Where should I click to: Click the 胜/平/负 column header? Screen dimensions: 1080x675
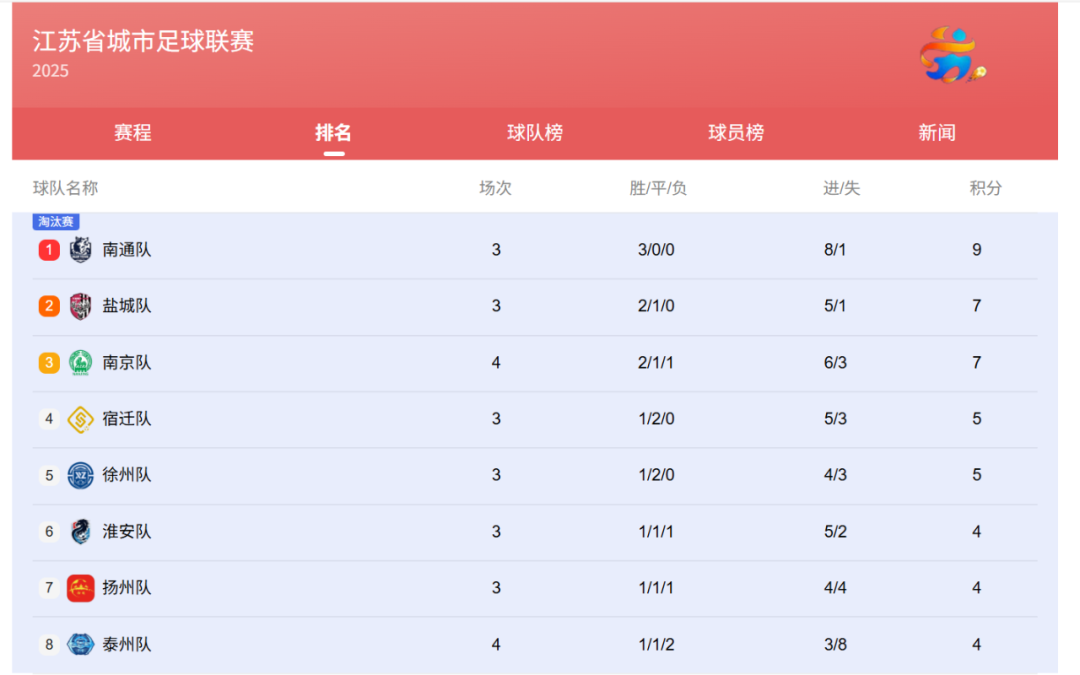click(658, 188)
